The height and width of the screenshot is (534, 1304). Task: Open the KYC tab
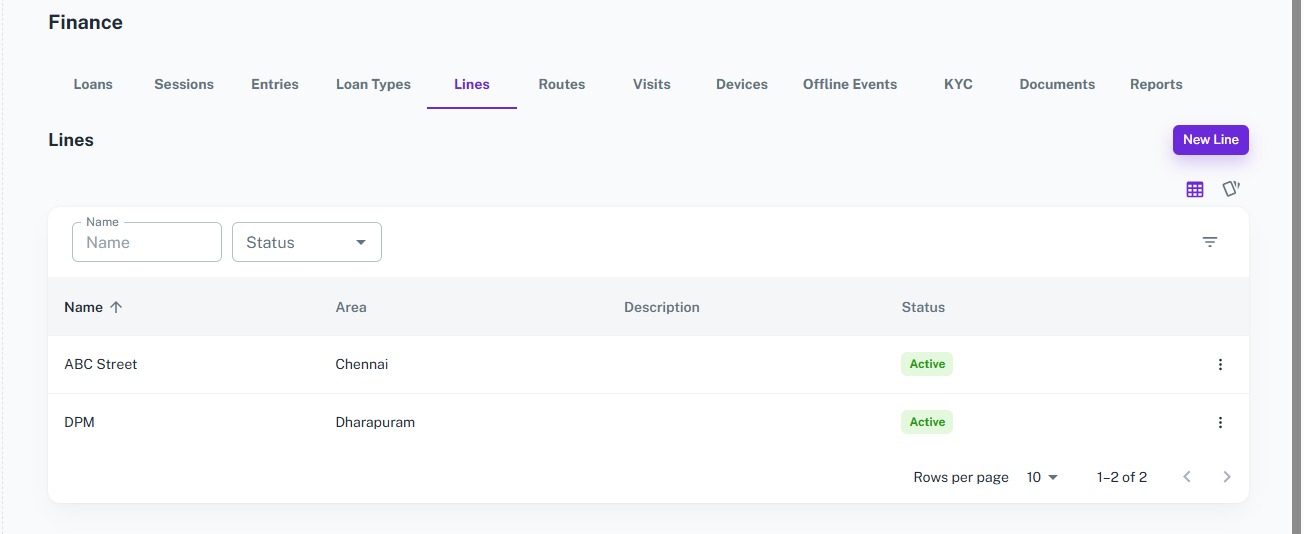point(958,84)
